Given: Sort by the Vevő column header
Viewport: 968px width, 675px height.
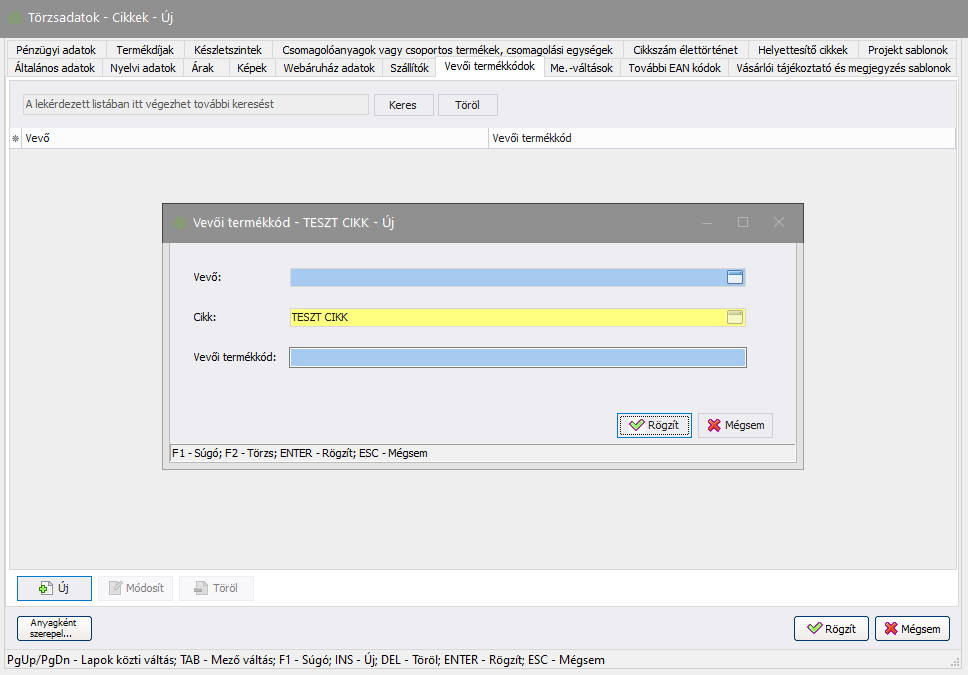Looking at the screenshot, I should tap(254, 139).
